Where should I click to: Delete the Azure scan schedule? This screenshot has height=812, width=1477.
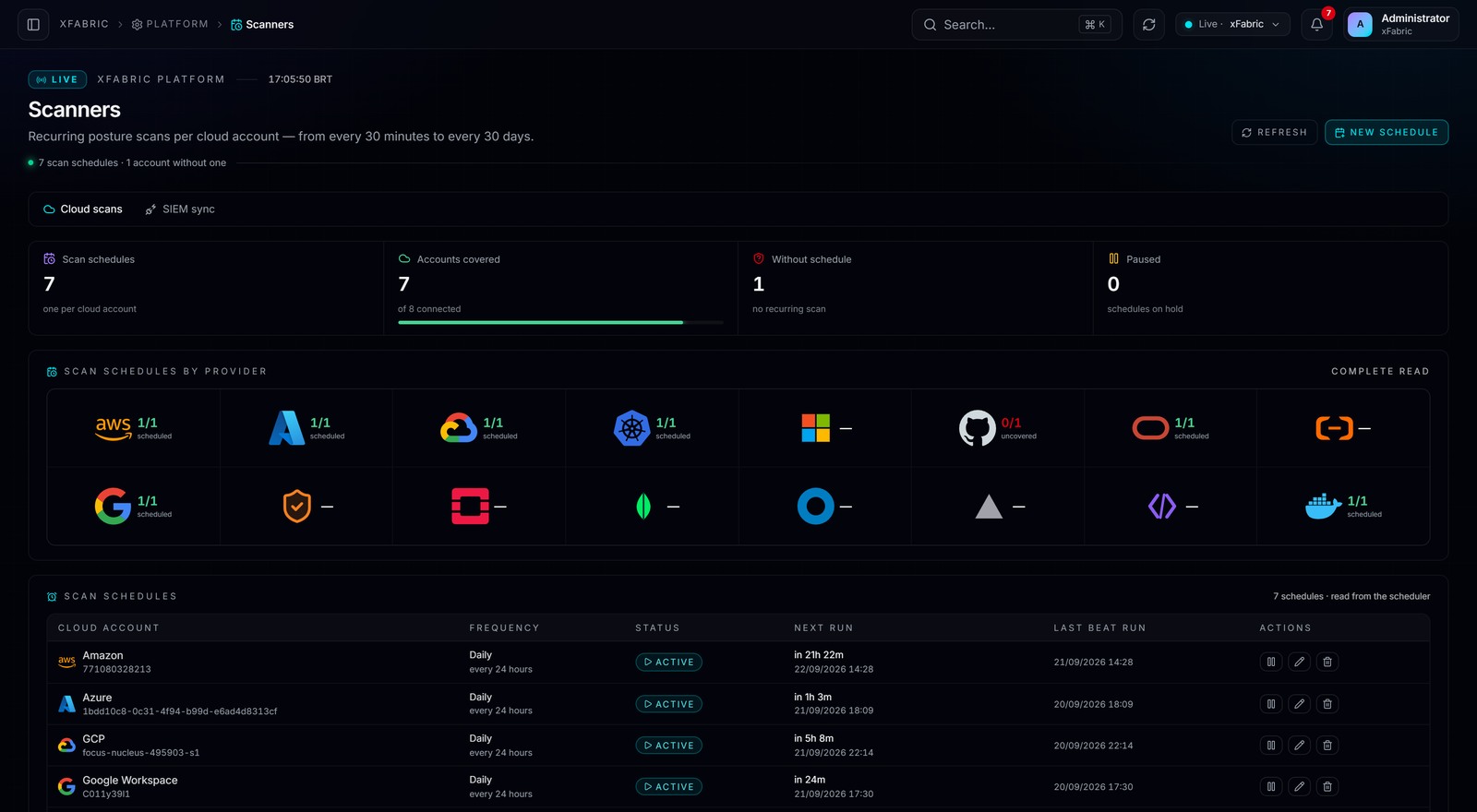click(1327, 704)
